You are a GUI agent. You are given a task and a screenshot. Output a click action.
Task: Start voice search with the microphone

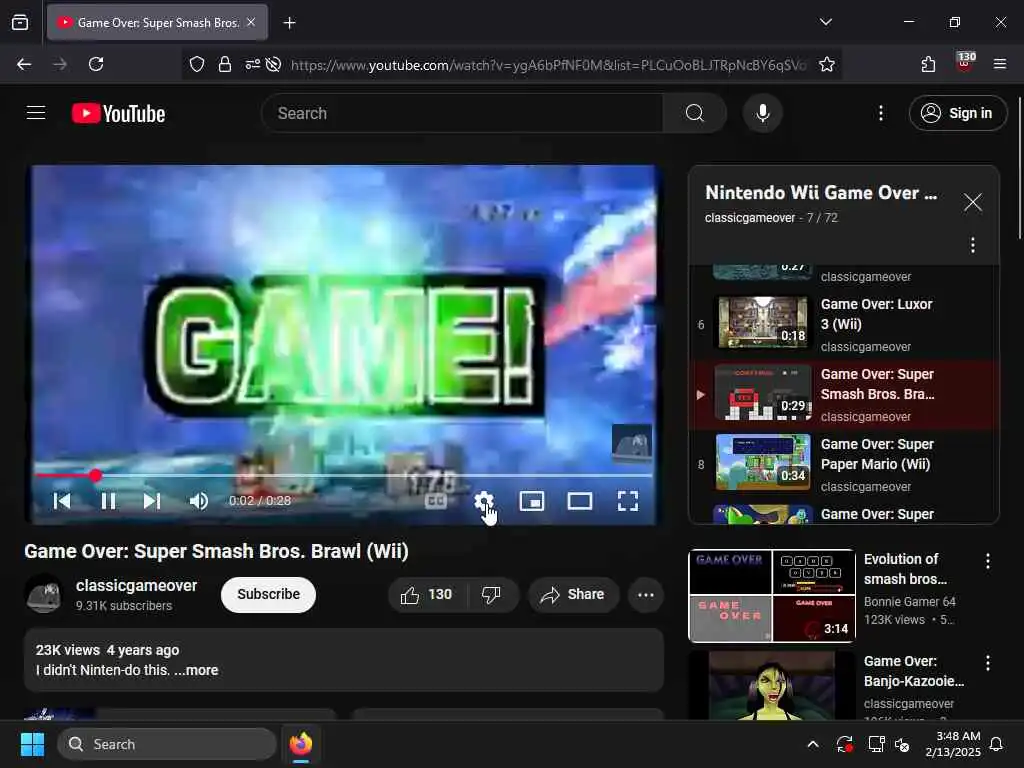762,113
